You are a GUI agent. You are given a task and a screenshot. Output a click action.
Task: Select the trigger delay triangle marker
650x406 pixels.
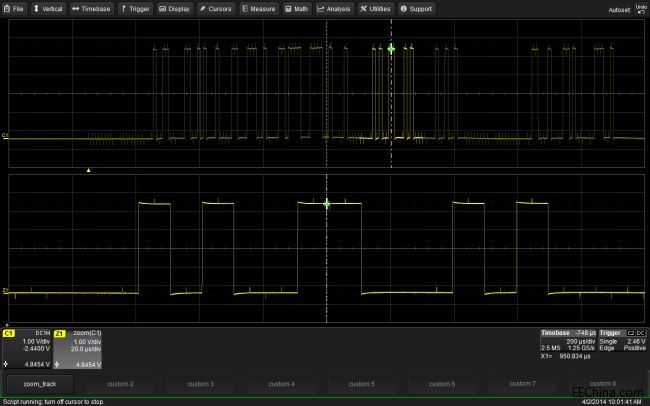[88, 170]
